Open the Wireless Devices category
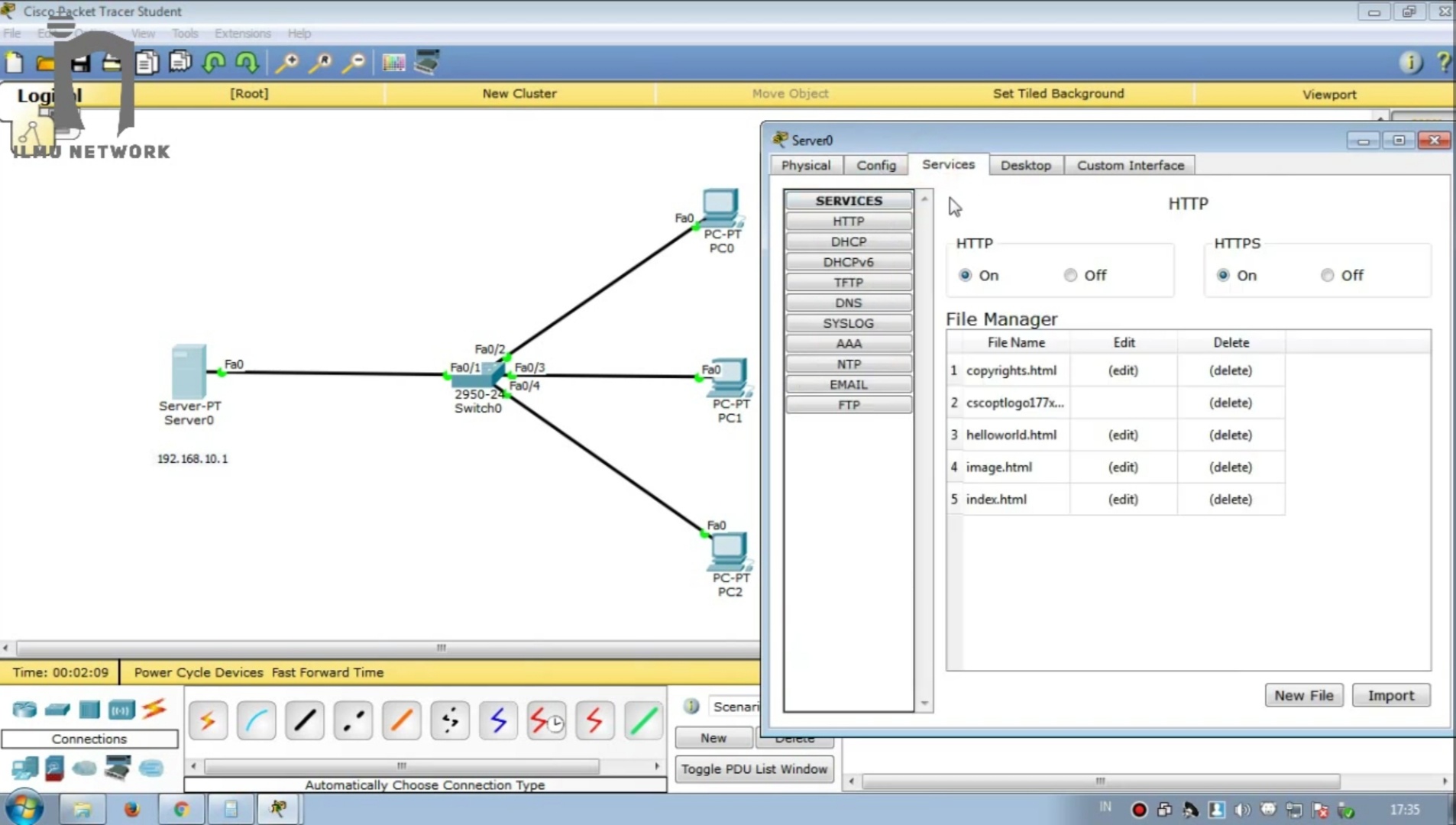 (x=121, y=710)
